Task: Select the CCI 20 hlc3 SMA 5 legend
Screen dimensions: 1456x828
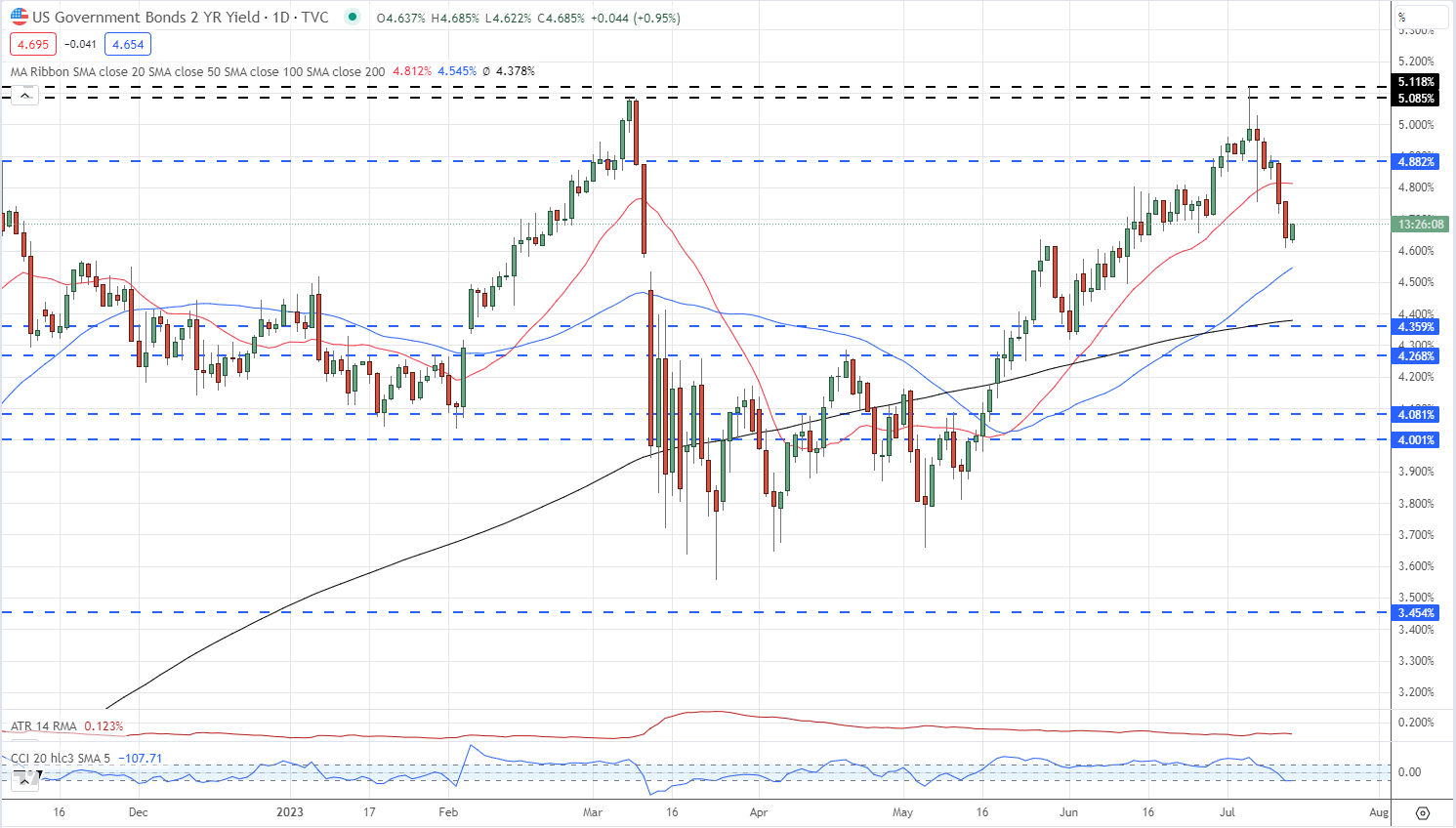Action: click(62, 758)
